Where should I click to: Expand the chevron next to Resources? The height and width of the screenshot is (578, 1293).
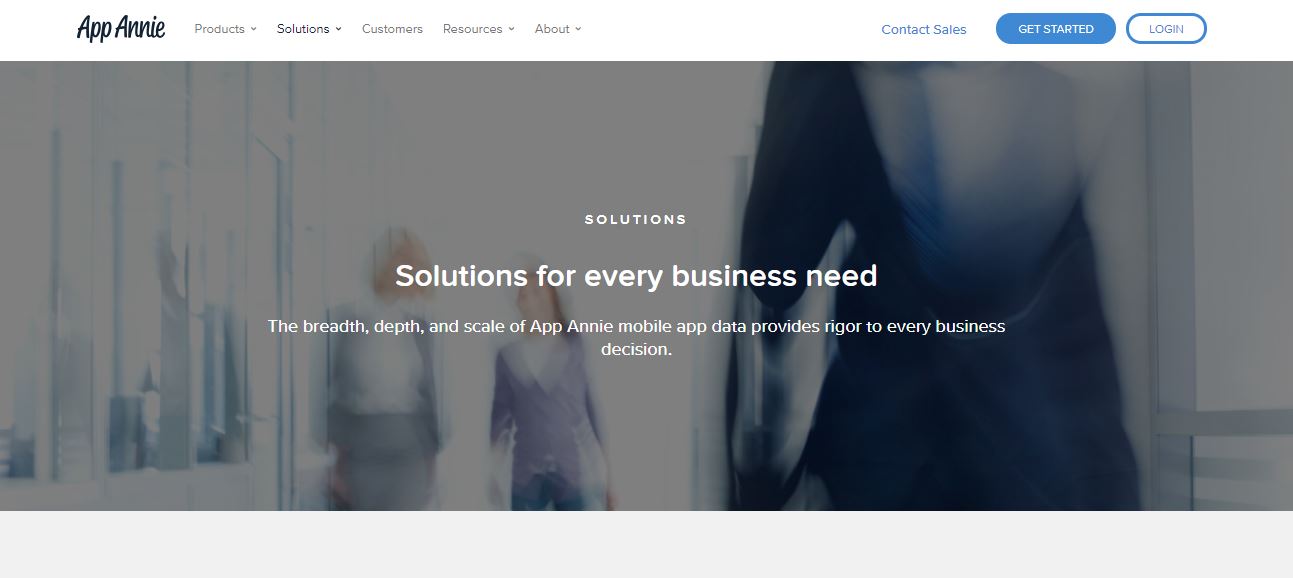[x=511, y=29]
